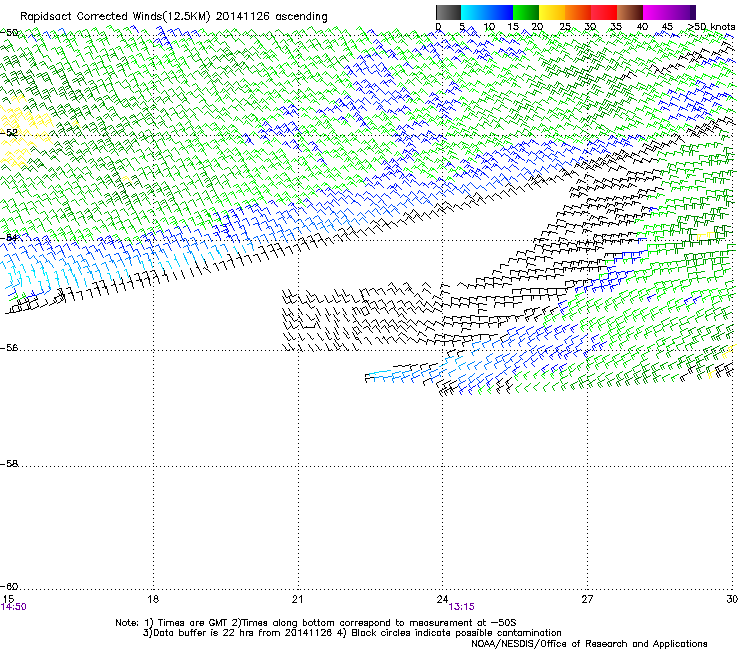The width and height of the screenshot is (740, 650).
Task: Click the '>50 knots' legend label
Action: click(711, 27)
